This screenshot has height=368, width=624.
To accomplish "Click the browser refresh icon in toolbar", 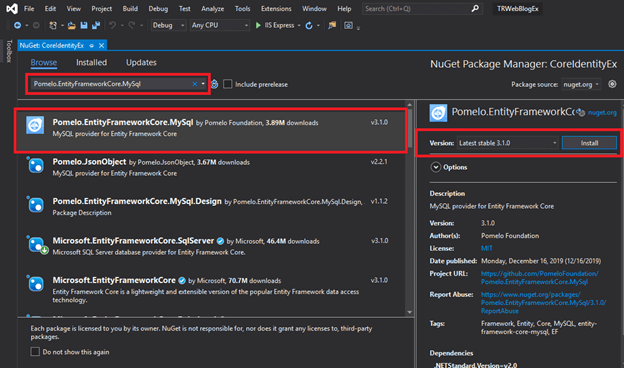I will coord(309,25).
